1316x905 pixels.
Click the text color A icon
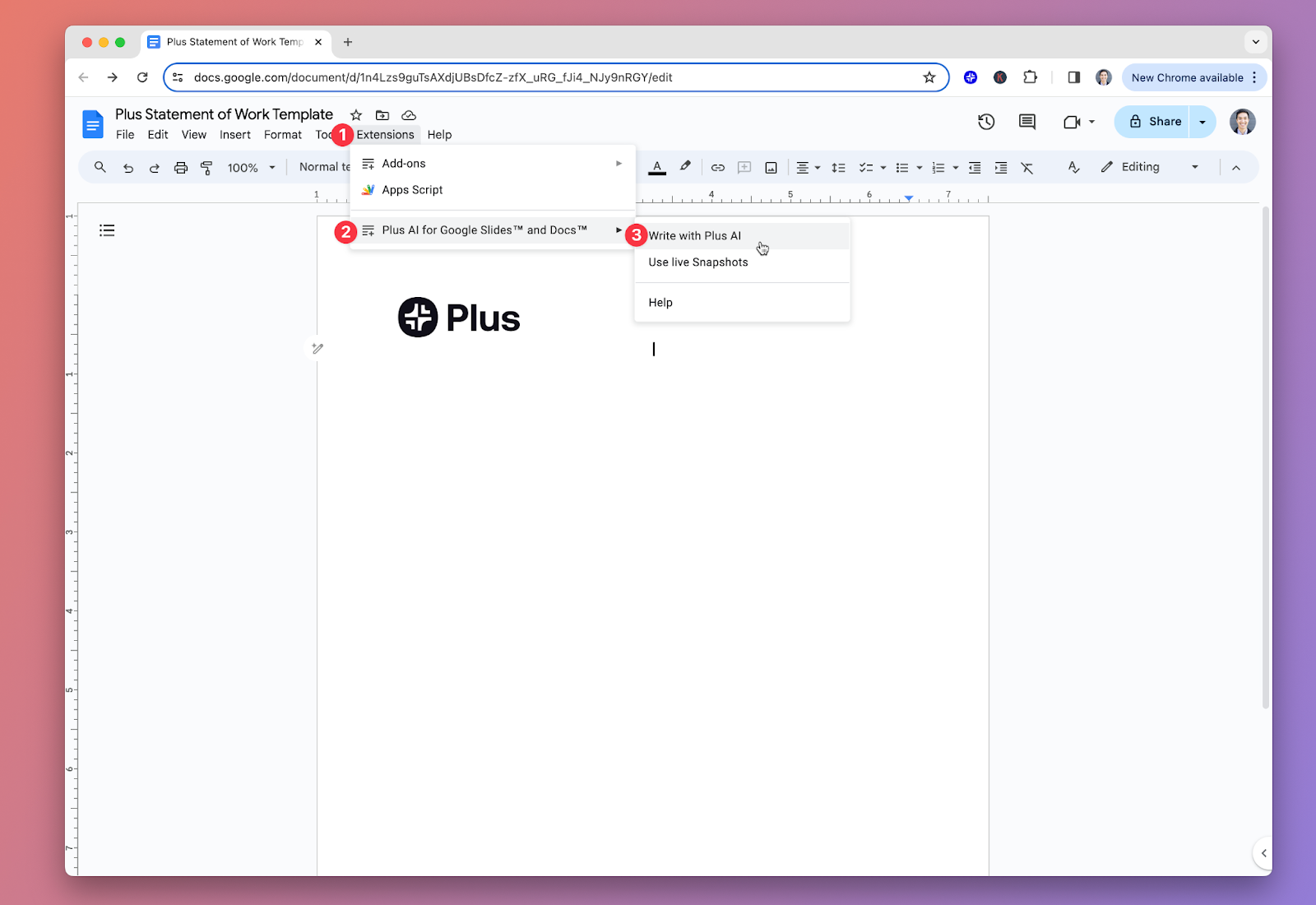click(x=657, y=168)
